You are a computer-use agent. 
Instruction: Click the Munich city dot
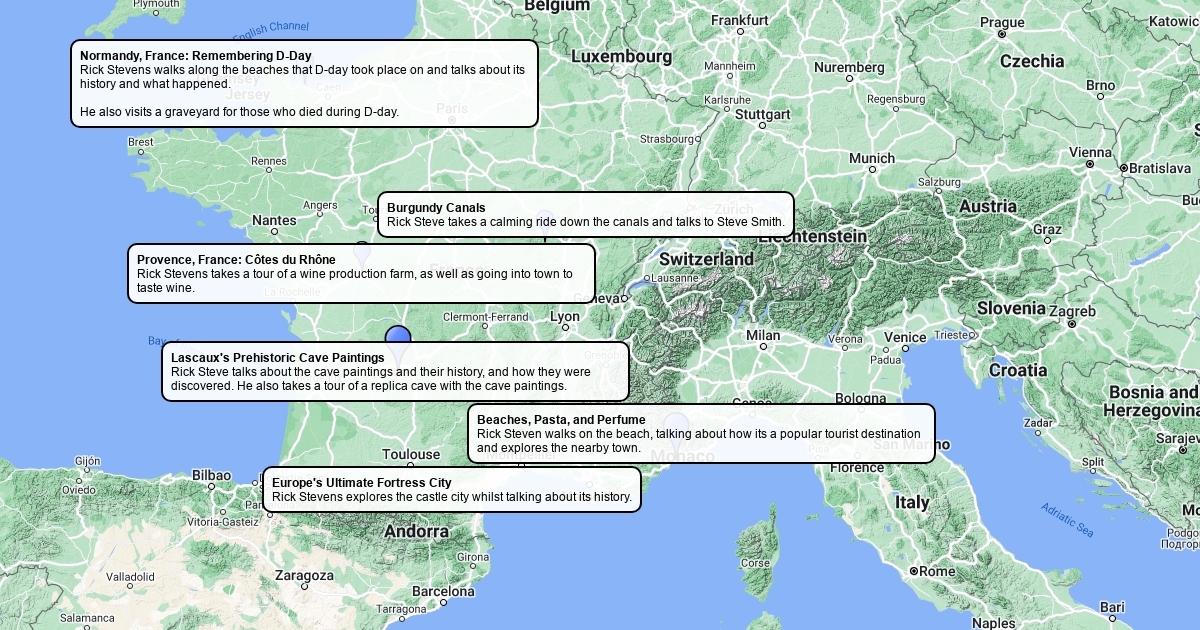[872, 170]
